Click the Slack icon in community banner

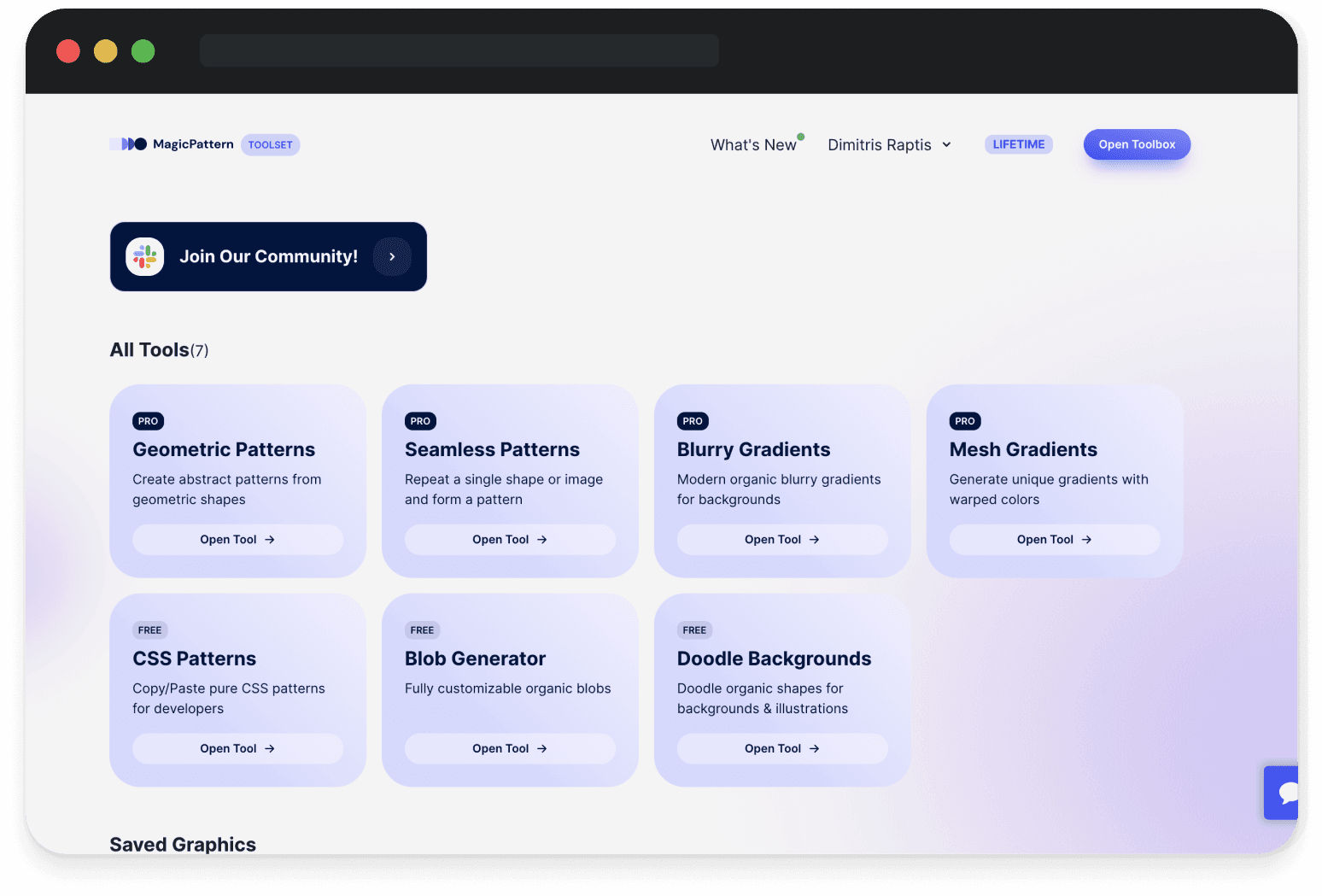point(145,256)
